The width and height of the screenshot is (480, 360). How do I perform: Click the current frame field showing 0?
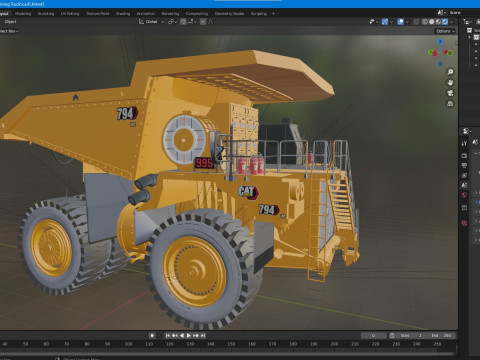pyautogui.click(x=374, y=335)
